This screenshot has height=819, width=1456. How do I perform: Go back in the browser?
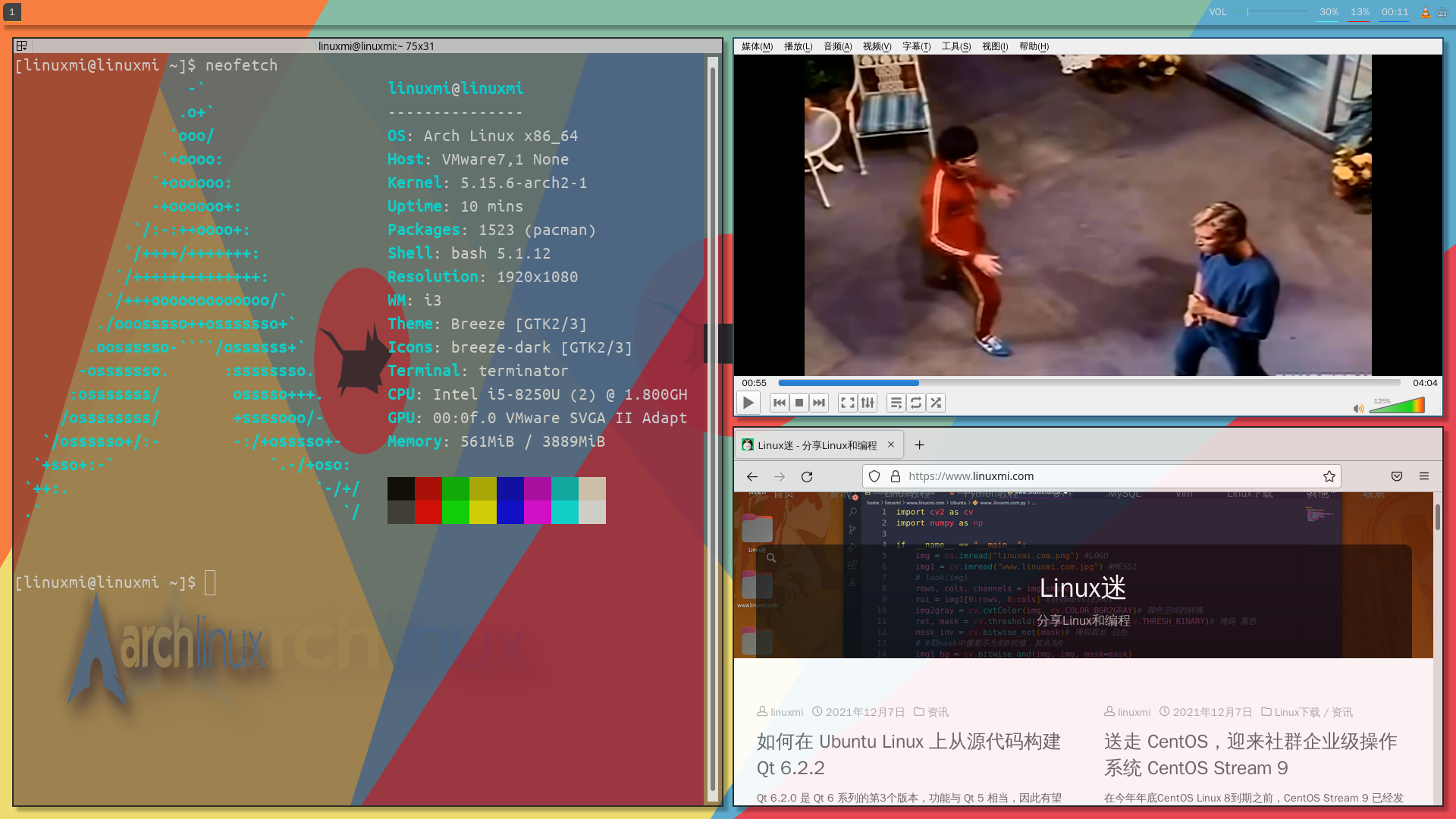(752, 476)
